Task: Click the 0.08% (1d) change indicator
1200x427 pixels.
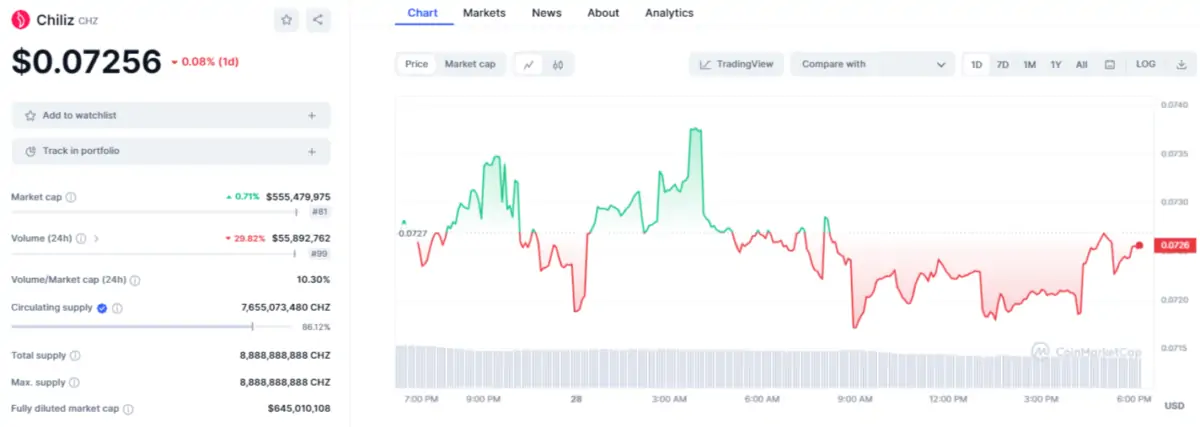Action: point(205,62)
